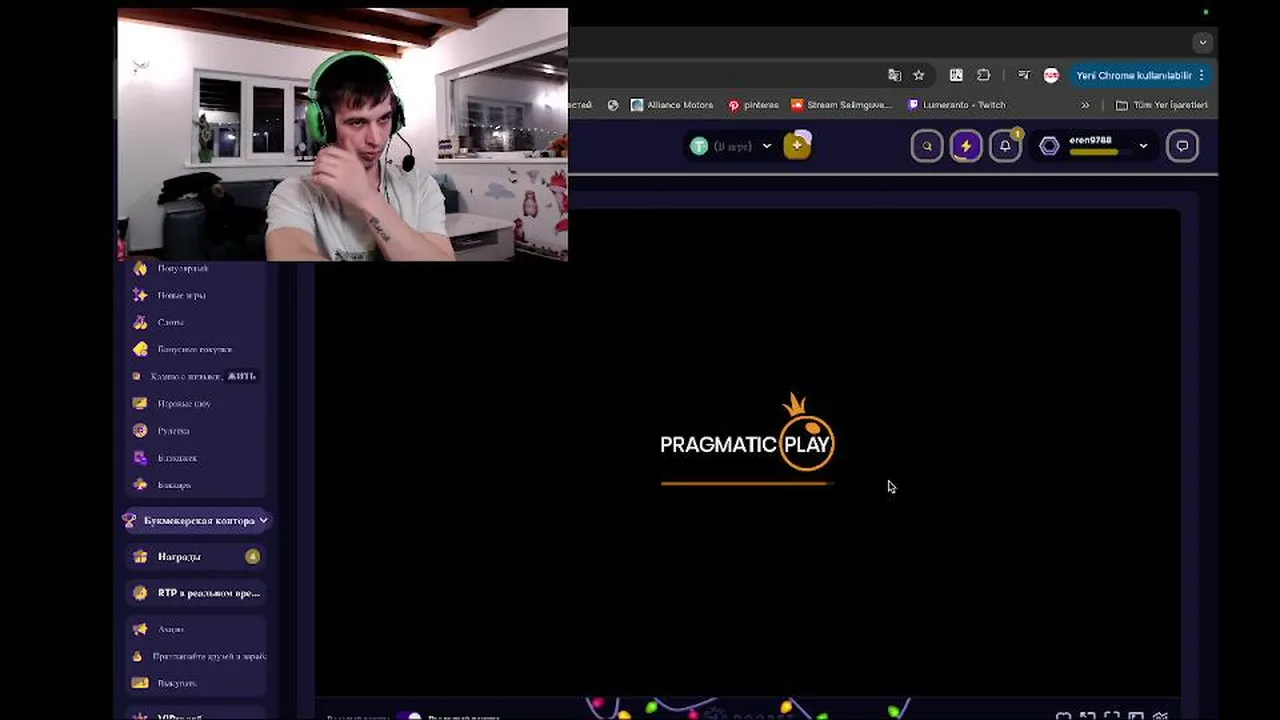This screenshot has height=720, width=1280.
Task: Click the globe bookmark icon
Action: 613,105
